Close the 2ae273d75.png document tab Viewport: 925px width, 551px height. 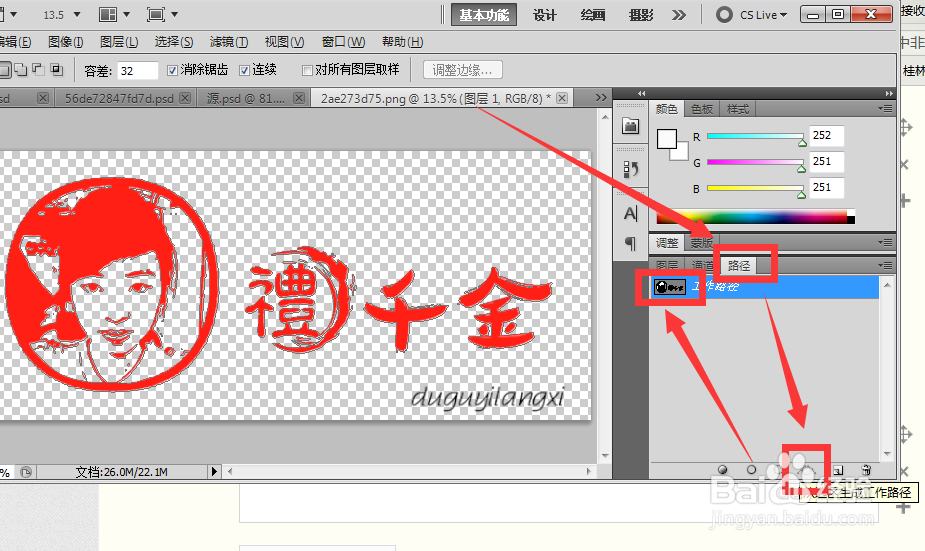coord(562,98)
